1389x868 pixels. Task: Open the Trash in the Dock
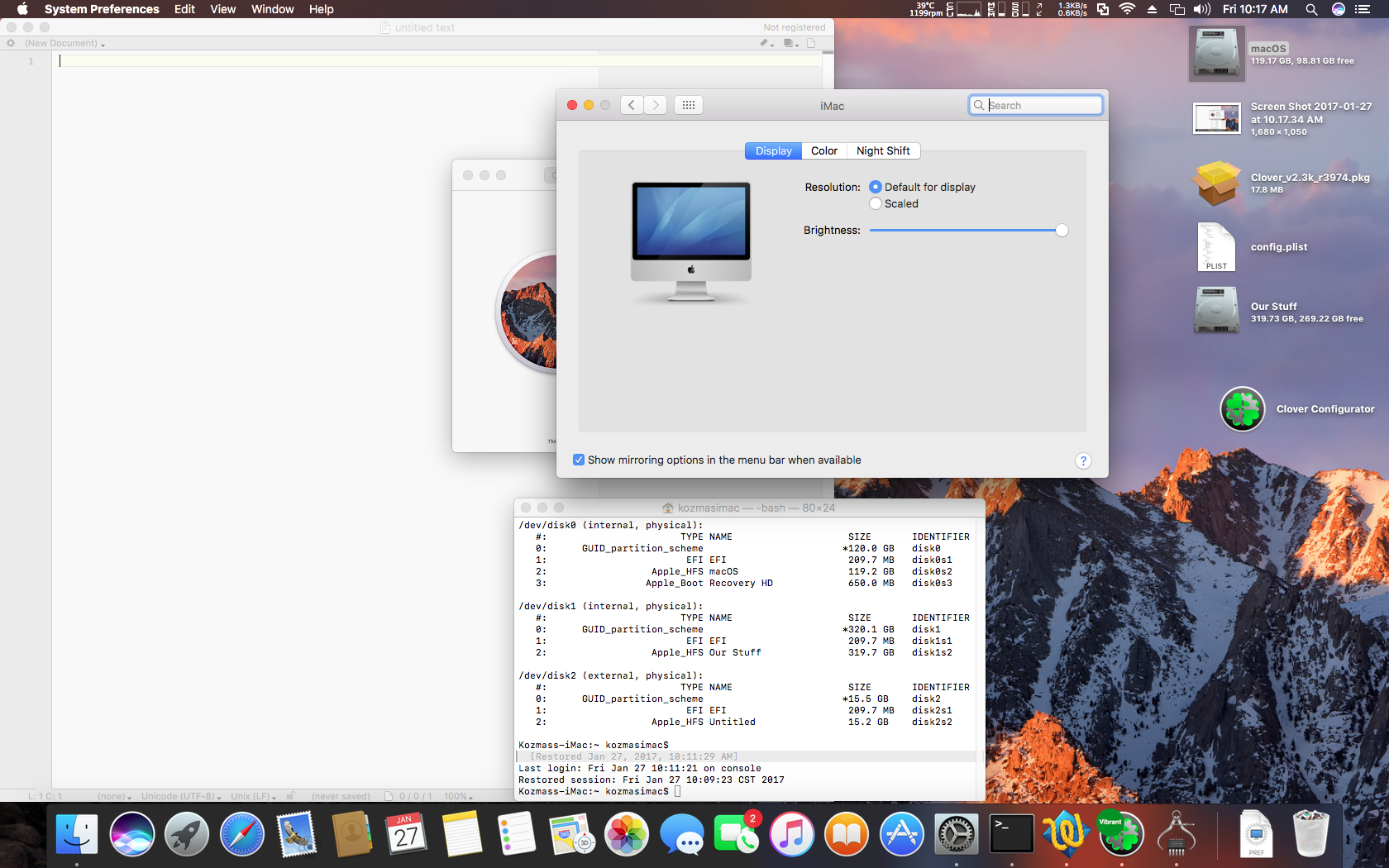coord(1311,834)
